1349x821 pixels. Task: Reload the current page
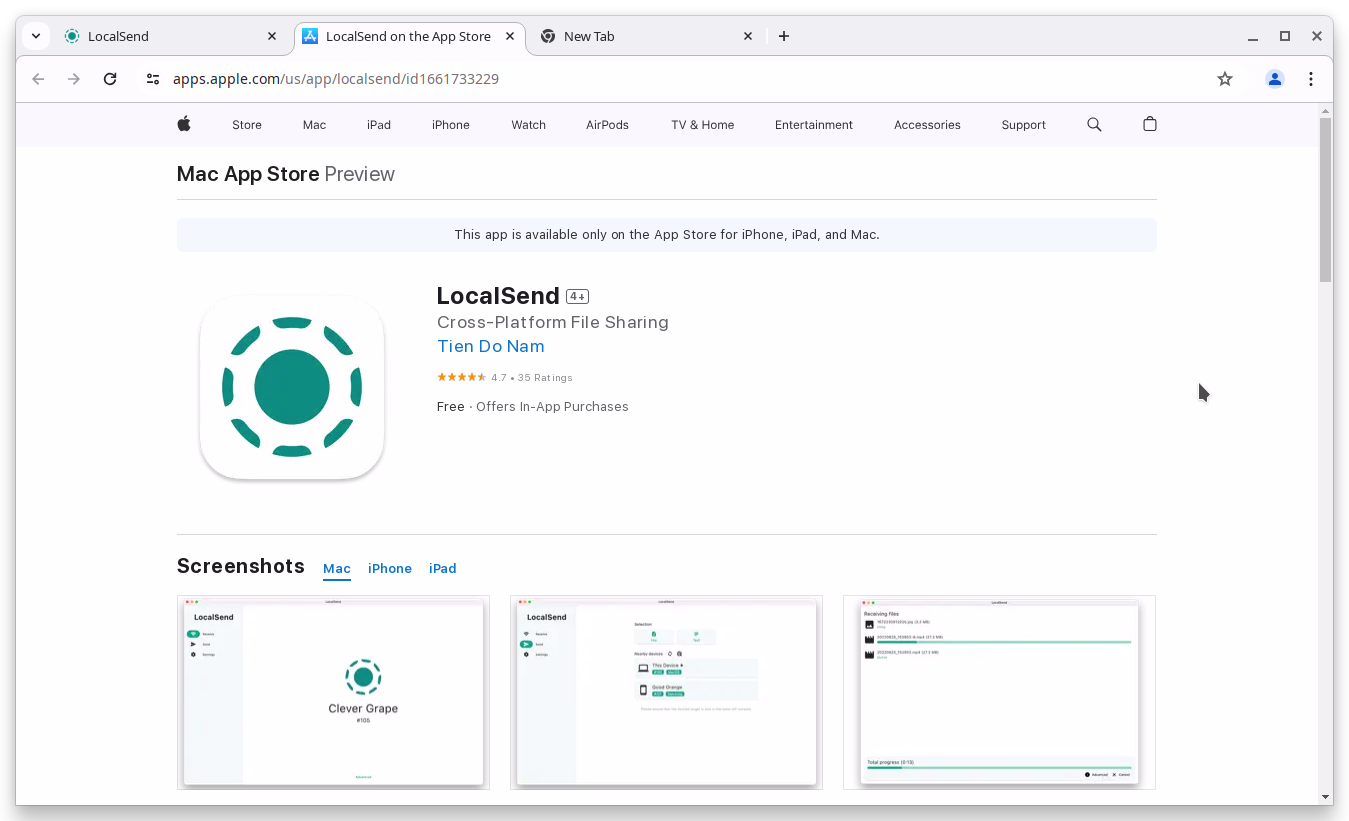pyautogui.click(x=110, y=78)
